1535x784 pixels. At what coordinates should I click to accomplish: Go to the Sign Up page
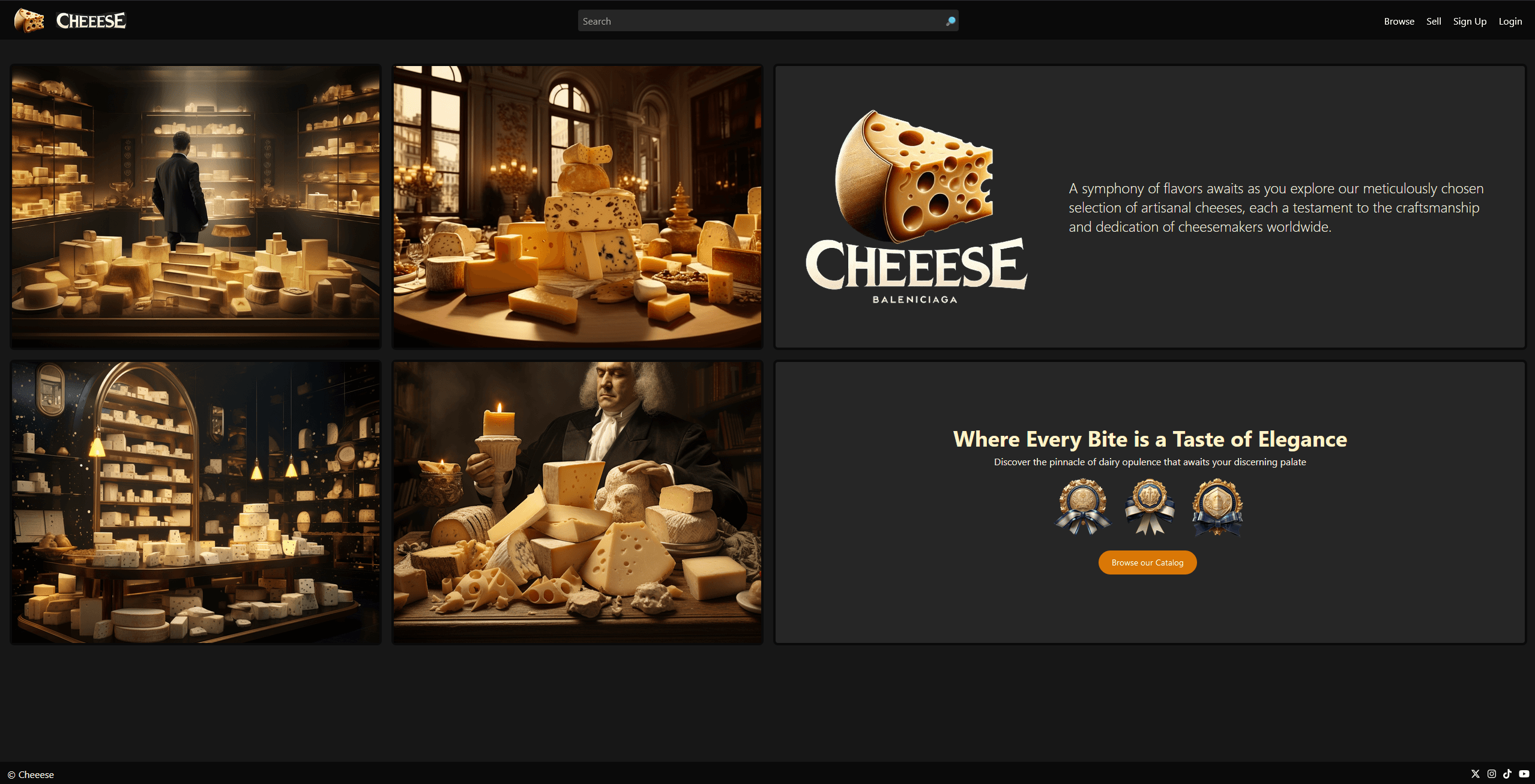tap(1470, 21)
